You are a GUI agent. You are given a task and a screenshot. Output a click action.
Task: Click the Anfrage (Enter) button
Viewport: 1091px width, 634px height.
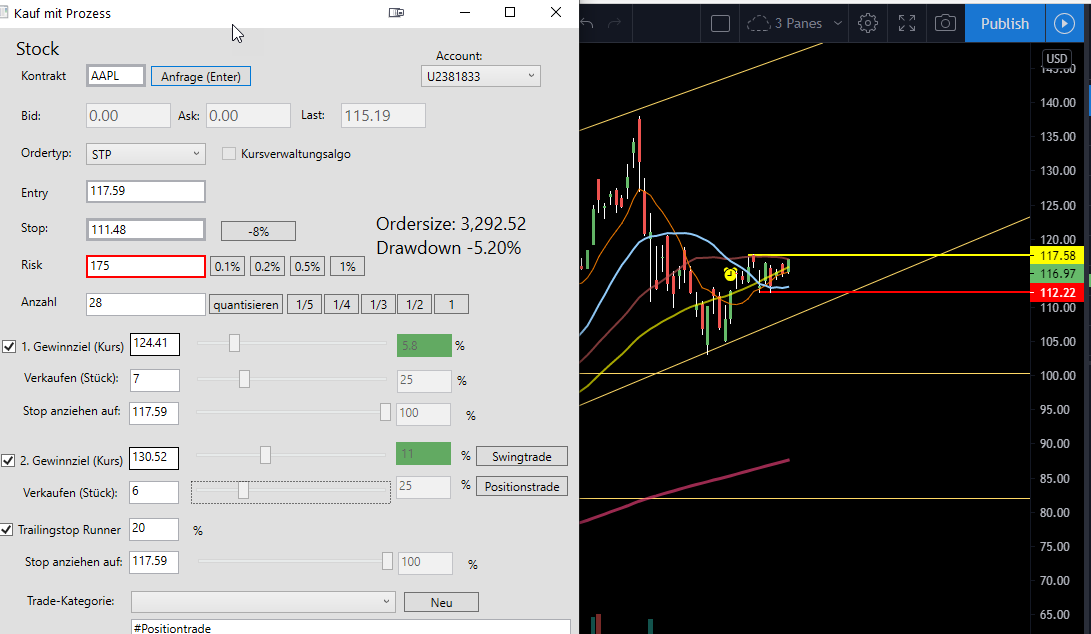[201, 77]
